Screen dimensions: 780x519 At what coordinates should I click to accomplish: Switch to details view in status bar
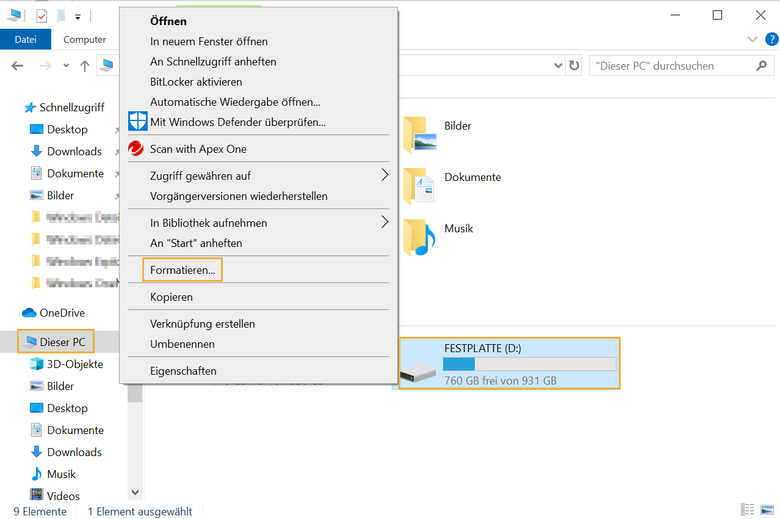(x=747, y=510)
